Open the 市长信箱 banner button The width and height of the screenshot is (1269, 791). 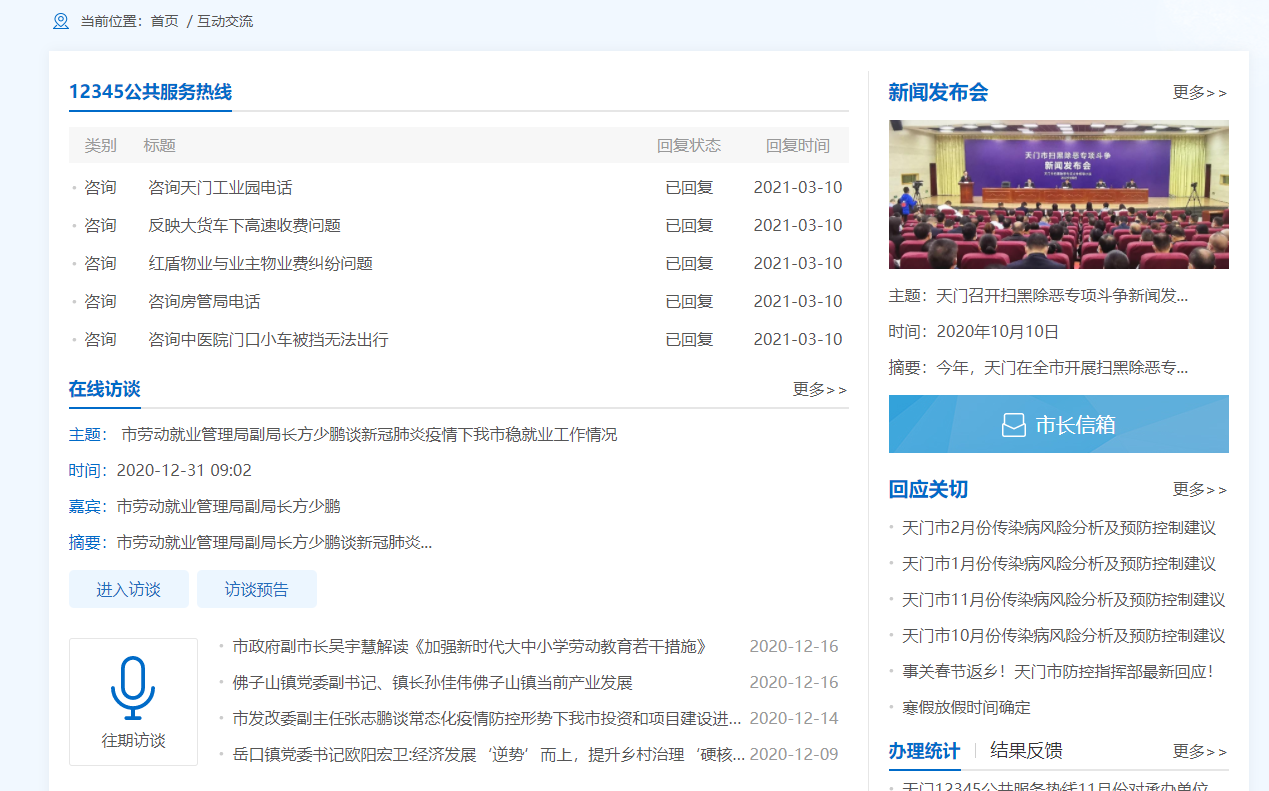[1058, 424]
